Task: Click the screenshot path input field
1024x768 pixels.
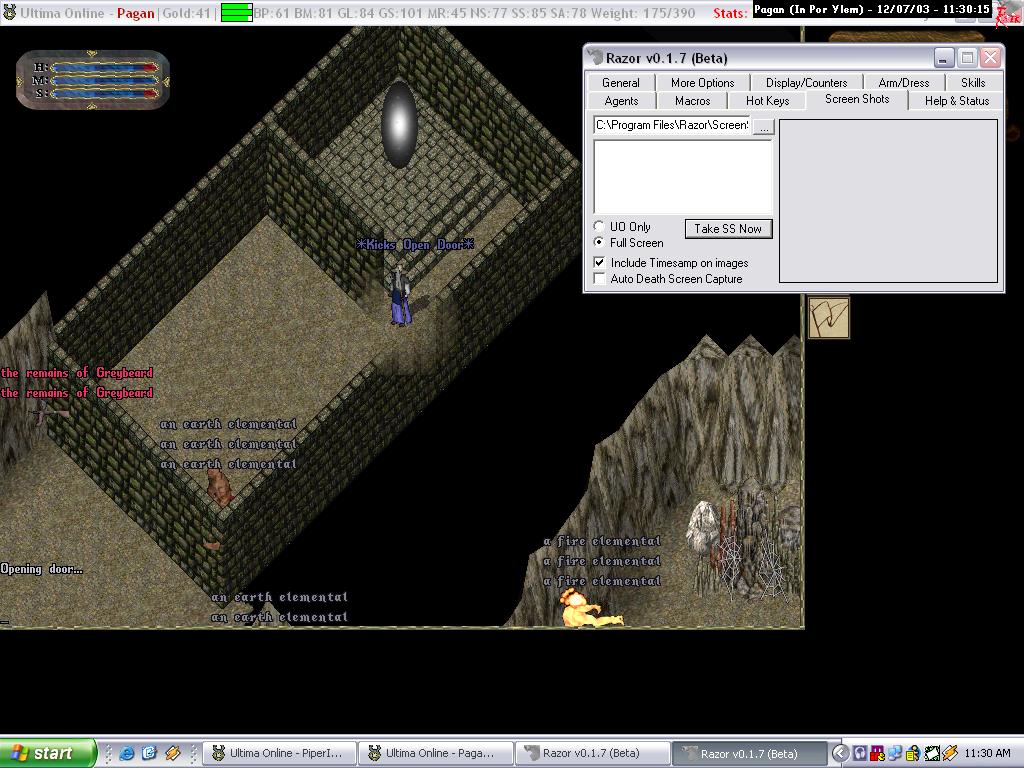Action: tap(672, 126)
